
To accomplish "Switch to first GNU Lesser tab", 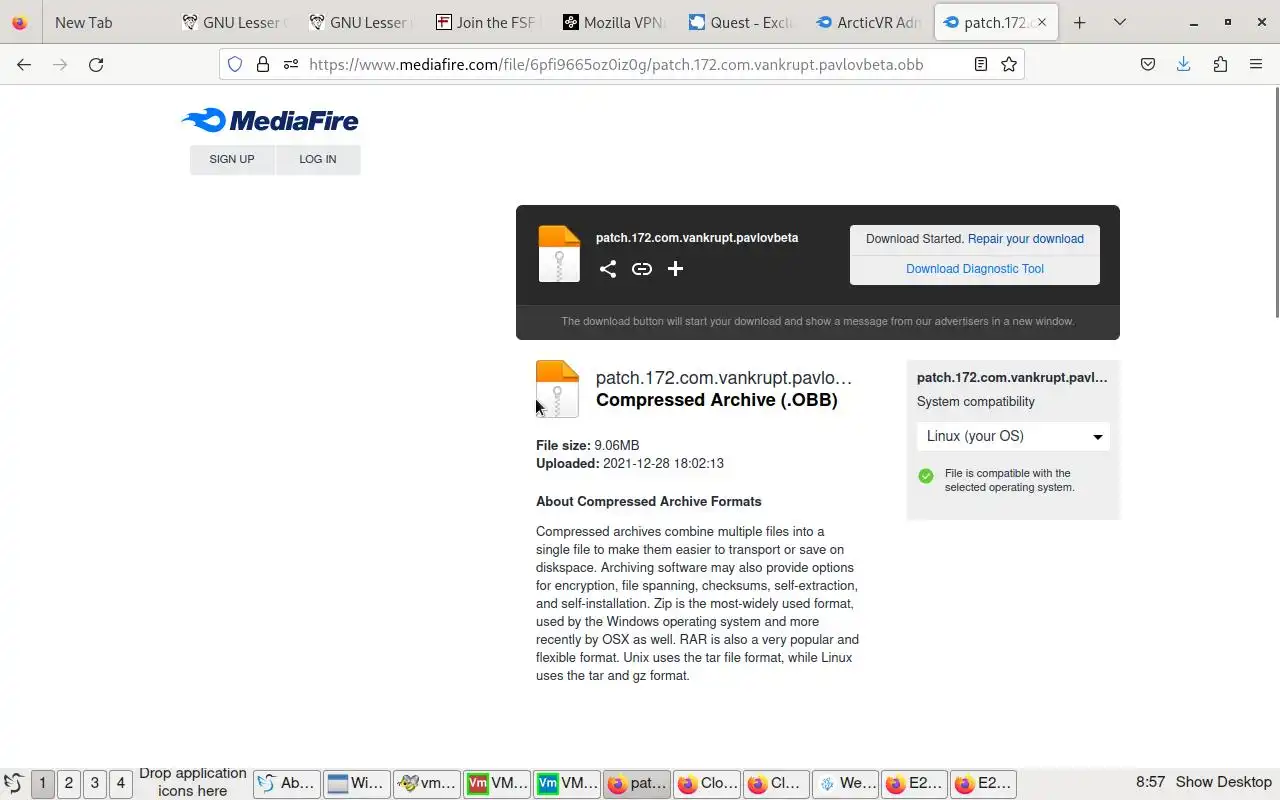I will [234, 22].
